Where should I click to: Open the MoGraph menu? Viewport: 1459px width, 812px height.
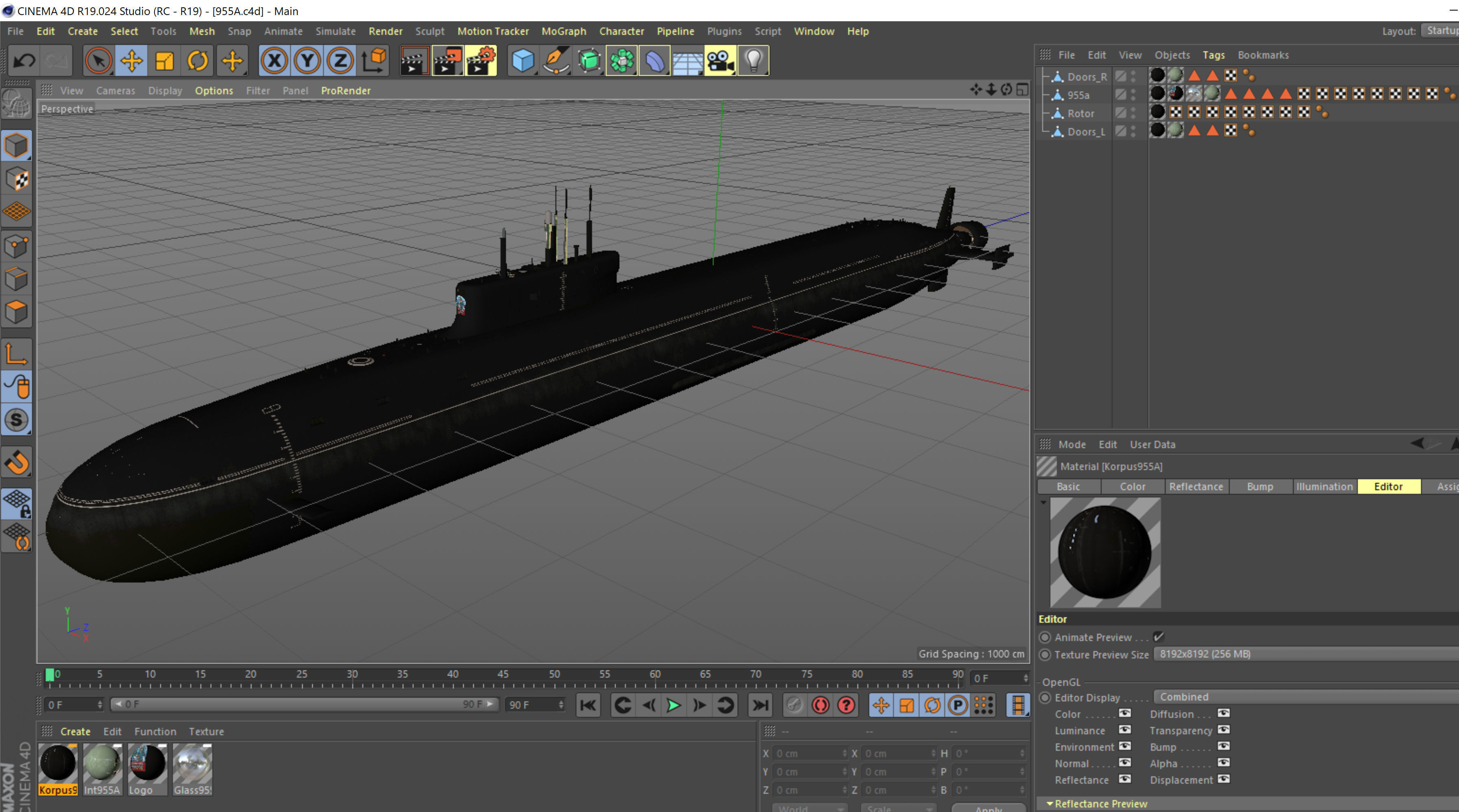pos(564,31)
